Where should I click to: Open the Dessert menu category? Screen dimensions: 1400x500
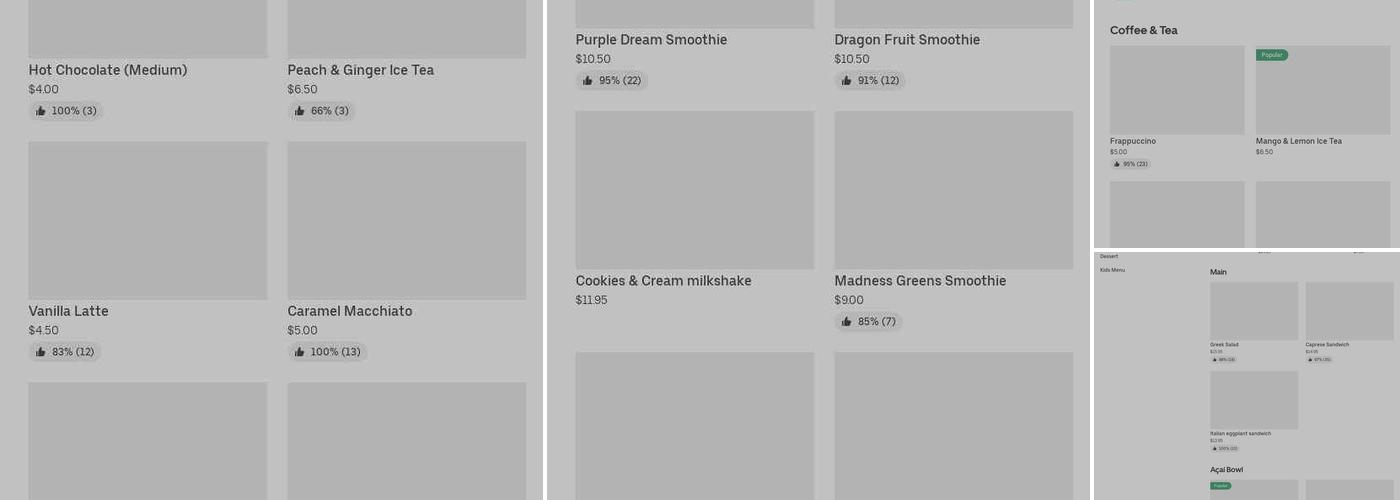(1109, 257)
